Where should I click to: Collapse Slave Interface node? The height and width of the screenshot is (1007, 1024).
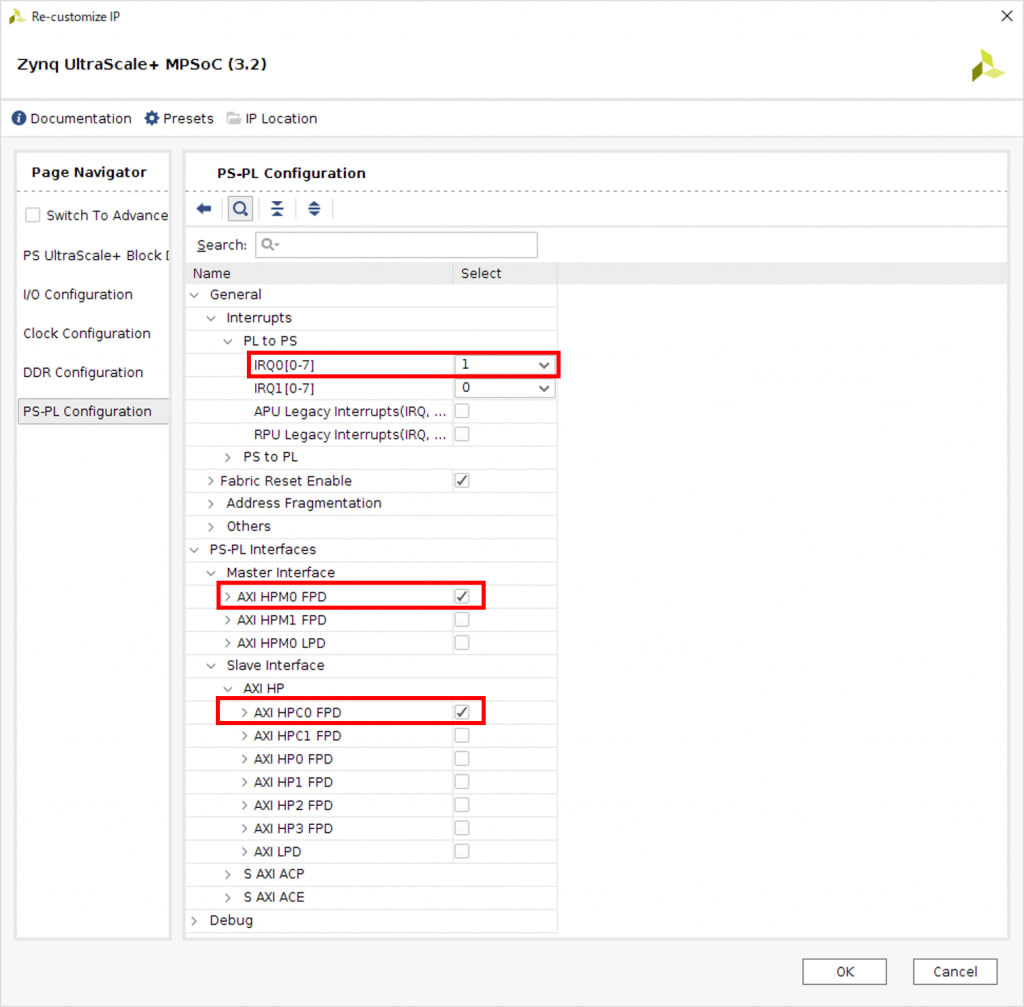click(x=211, y=665)
